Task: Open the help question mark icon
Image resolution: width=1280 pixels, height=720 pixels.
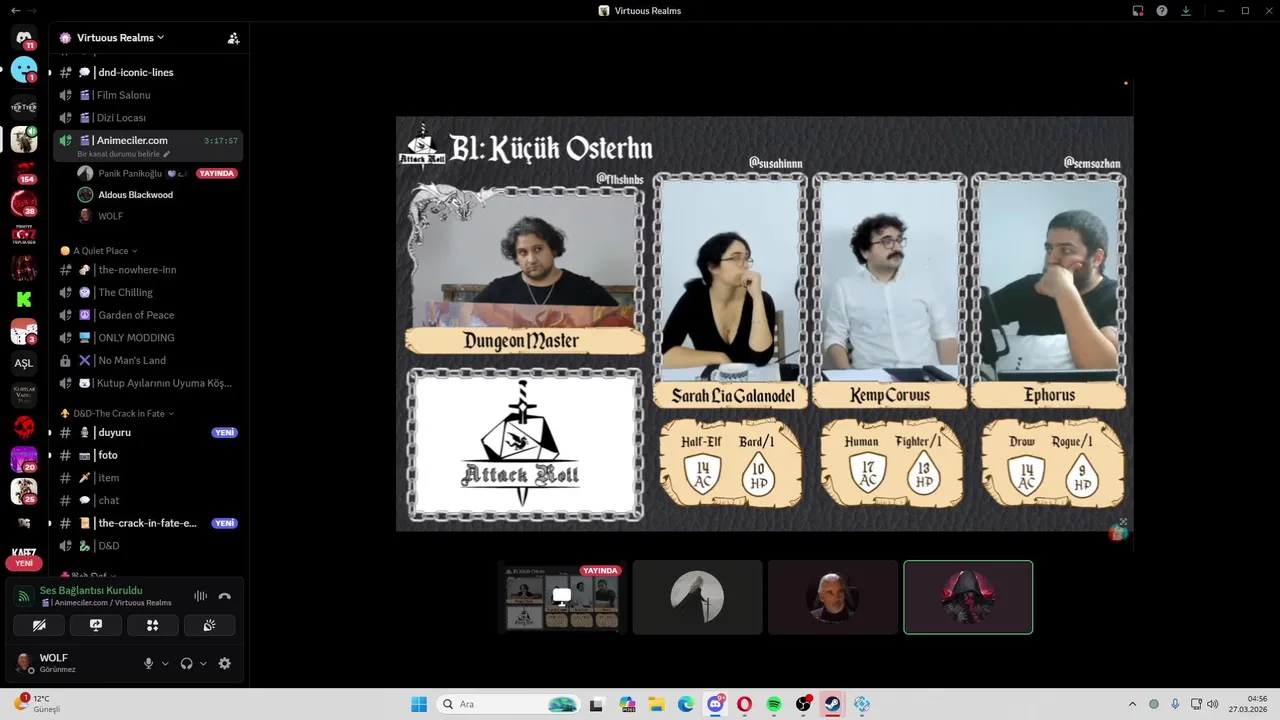Action: click(1162, 11)
